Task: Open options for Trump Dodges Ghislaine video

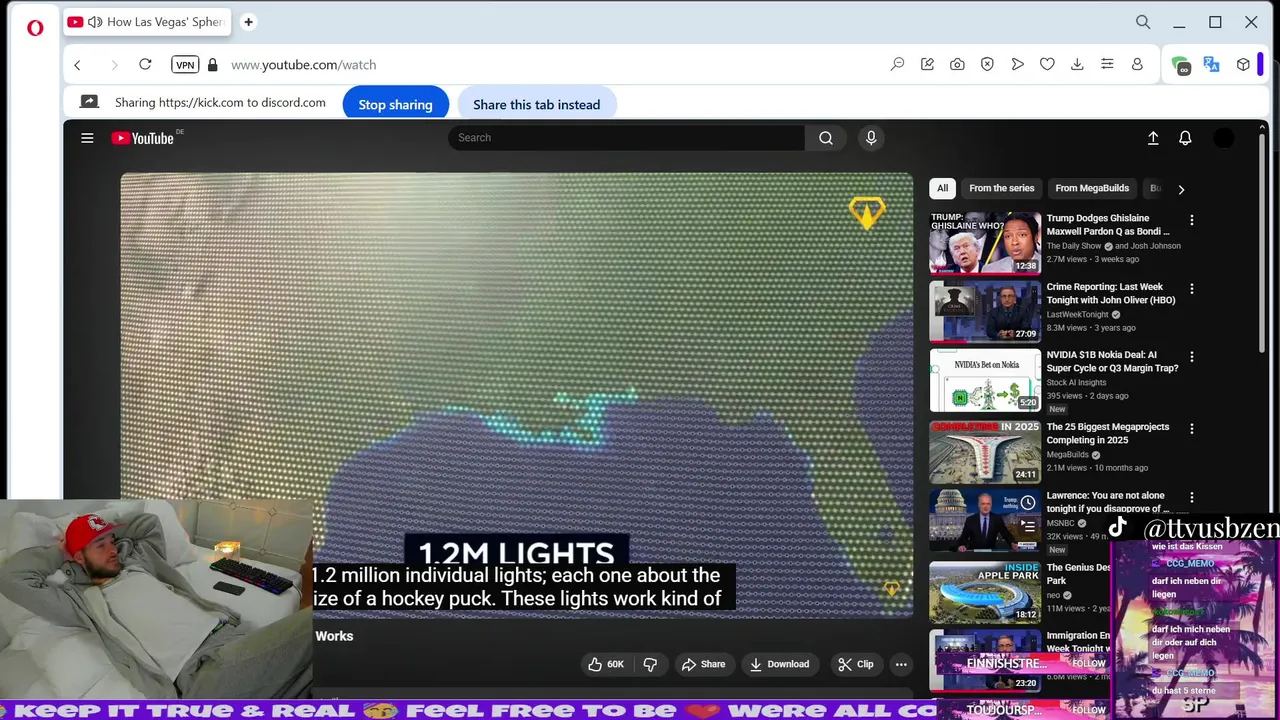Action: 1191,220
